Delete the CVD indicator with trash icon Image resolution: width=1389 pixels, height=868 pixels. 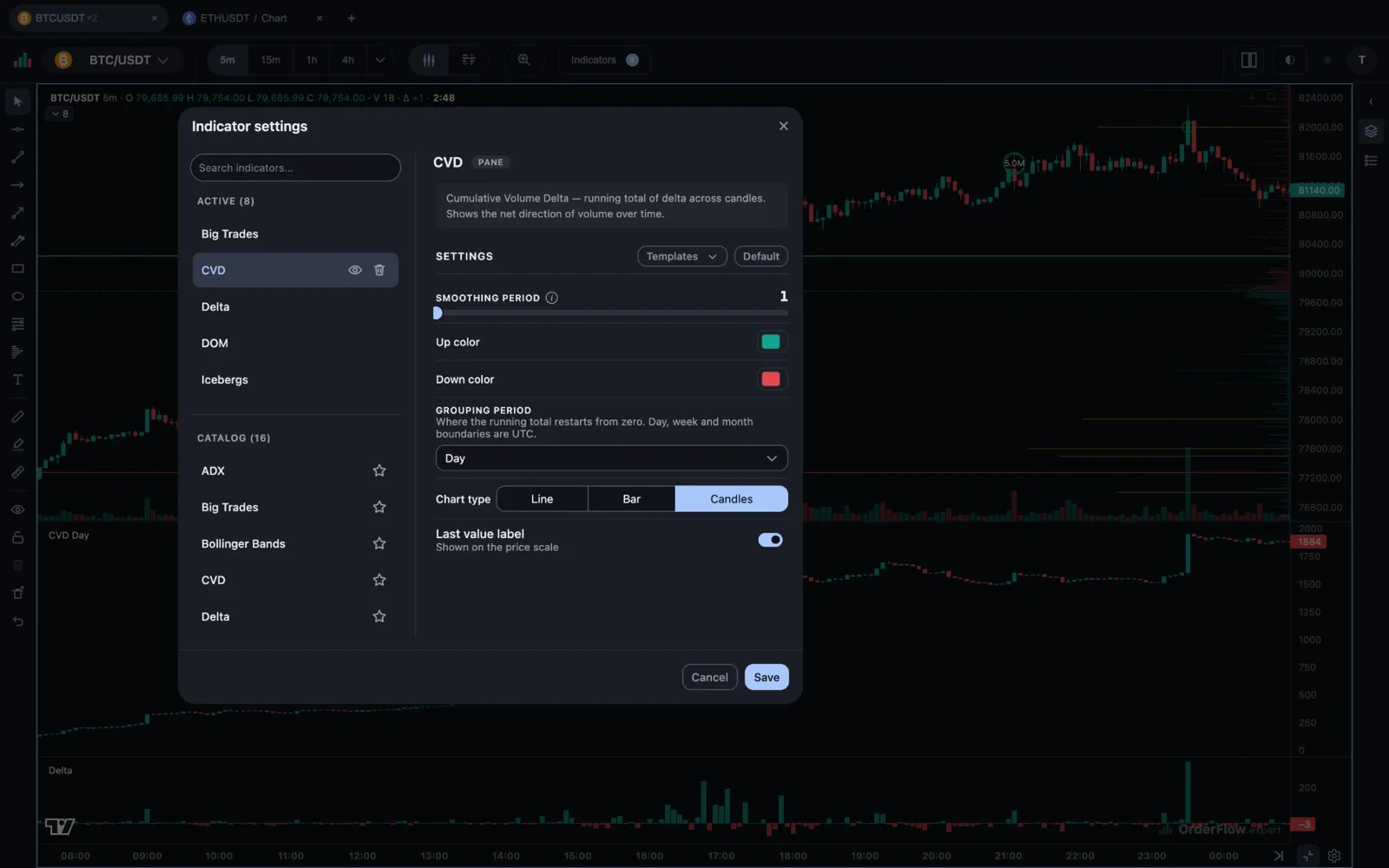click(x=379, y=270)
